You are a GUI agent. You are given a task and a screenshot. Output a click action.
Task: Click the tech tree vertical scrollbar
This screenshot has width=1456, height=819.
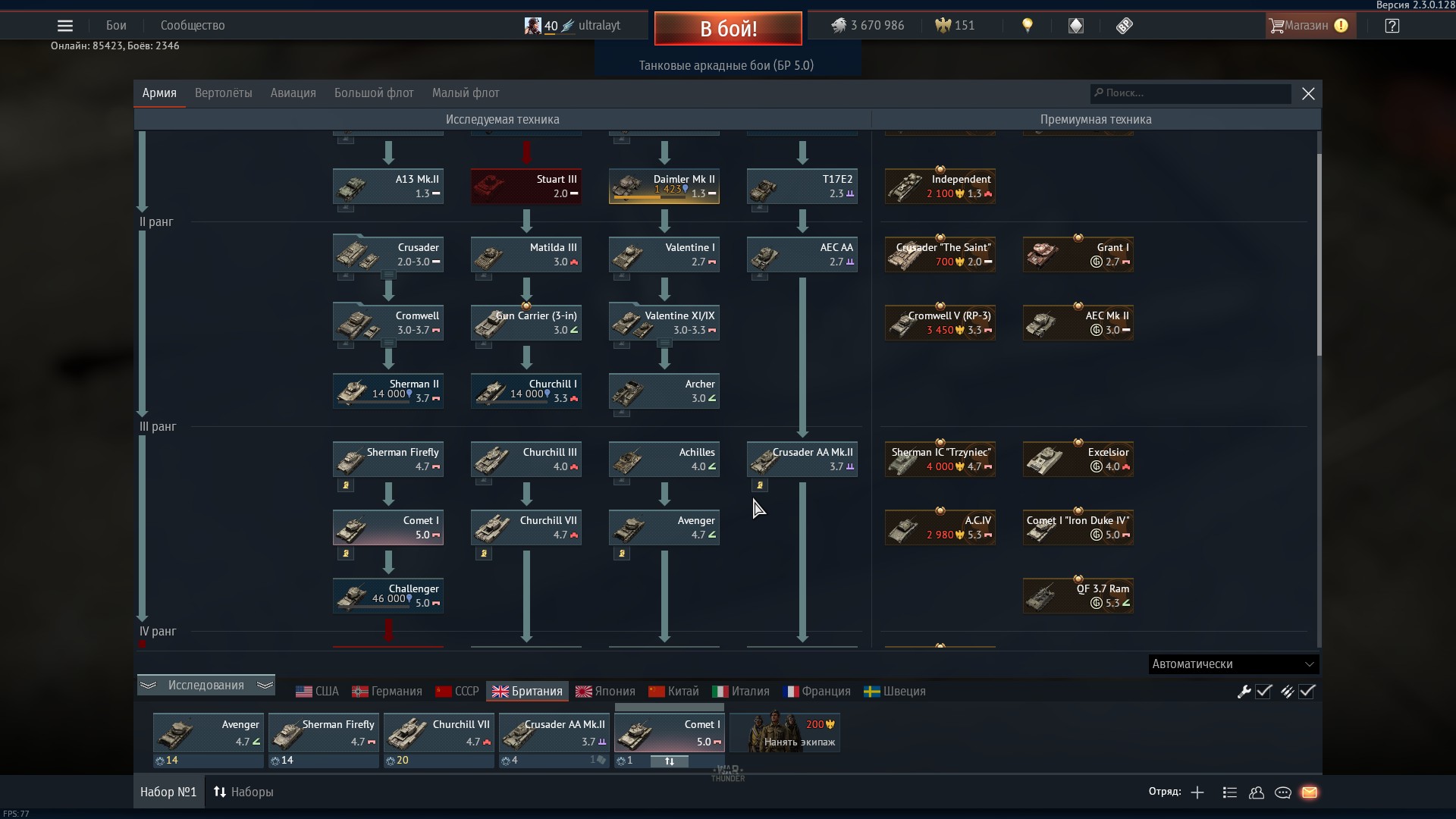point(1319,255)
